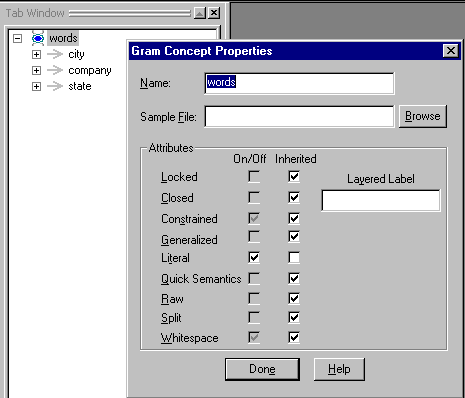Toggle the Locked On/Off checkbox
The height and width of the screenshot is (398, 465).
tap(254, 176)
